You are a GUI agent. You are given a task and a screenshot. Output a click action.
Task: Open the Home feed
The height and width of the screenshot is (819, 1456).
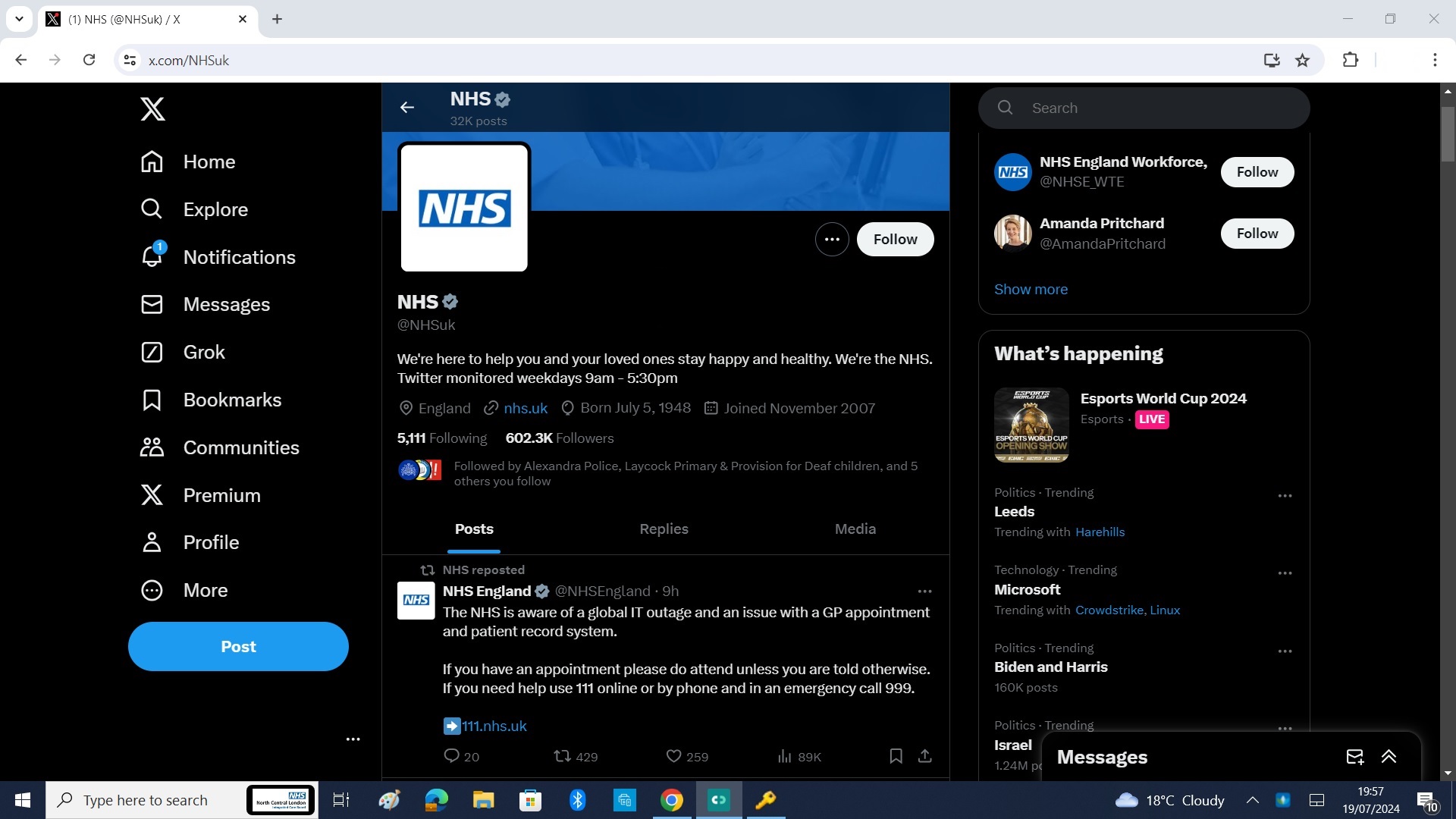[209, 162]
